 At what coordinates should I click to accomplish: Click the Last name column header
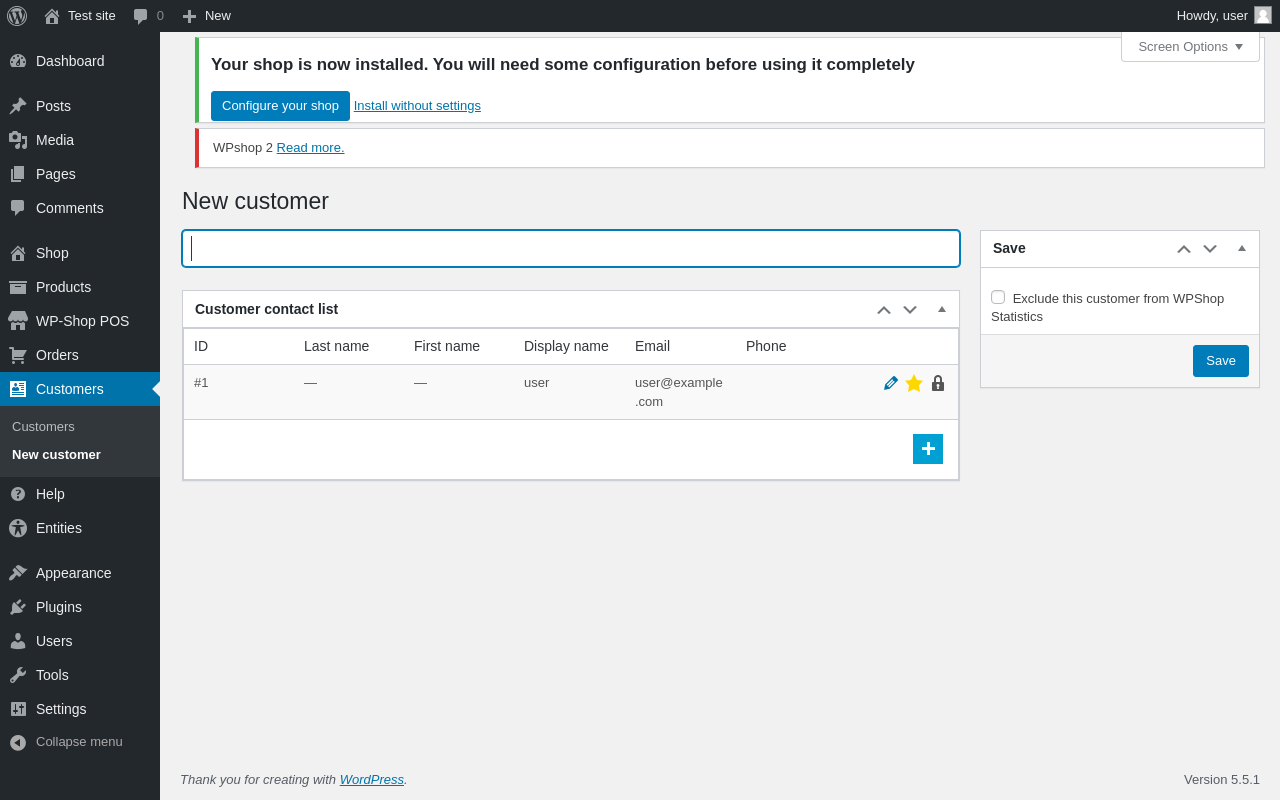[336, 346]
